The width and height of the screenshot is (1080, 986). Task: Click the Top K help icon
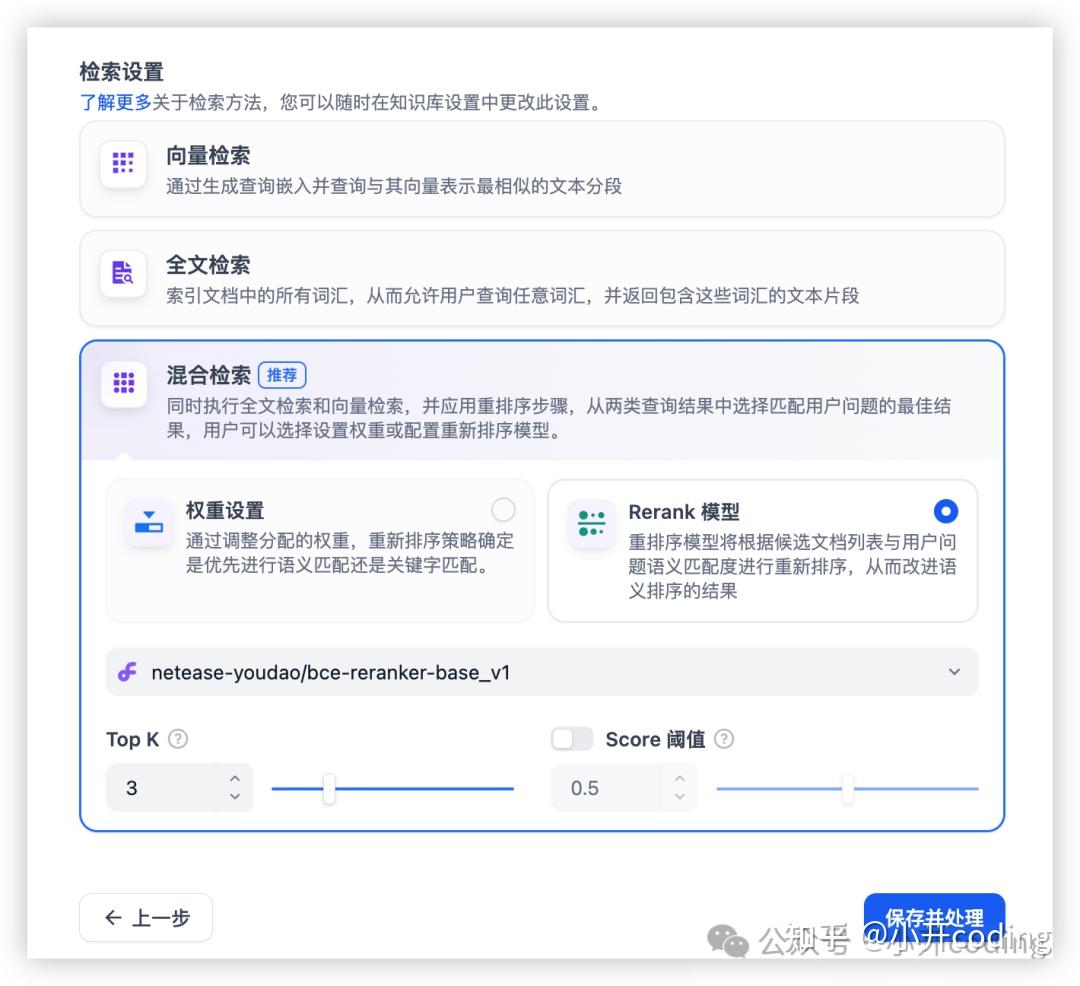click(178, 739)
